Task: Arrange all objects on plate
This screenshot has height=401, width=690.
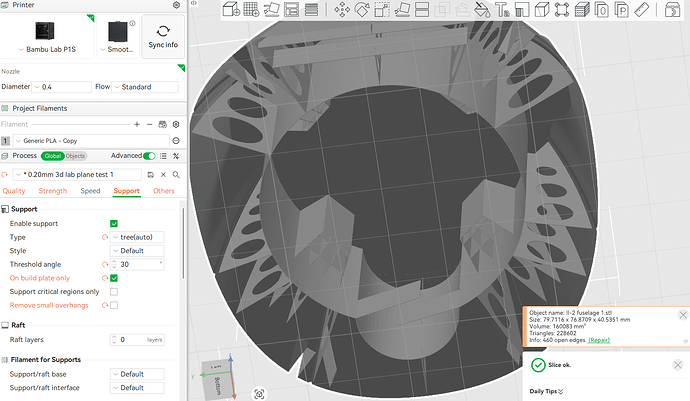Action: (x=291, y=9)
